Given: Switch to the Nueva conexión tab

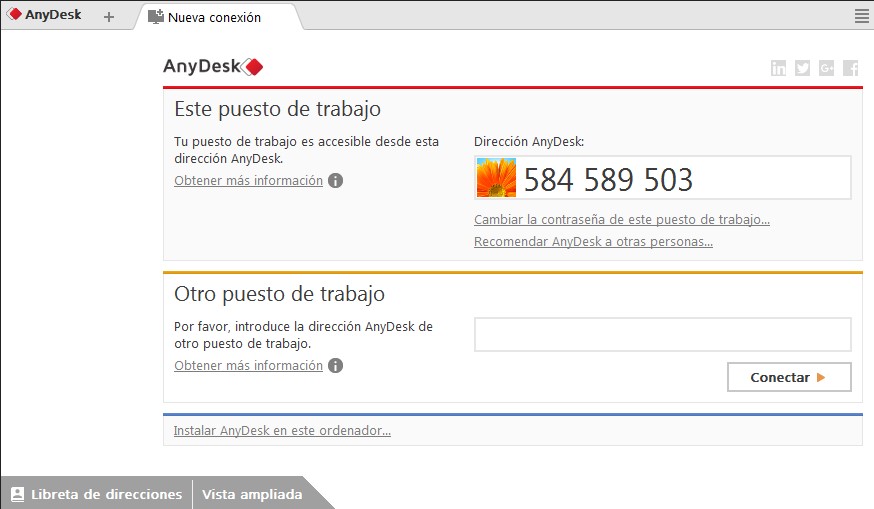Looking at the screenshot, I should tap(214, 17).
